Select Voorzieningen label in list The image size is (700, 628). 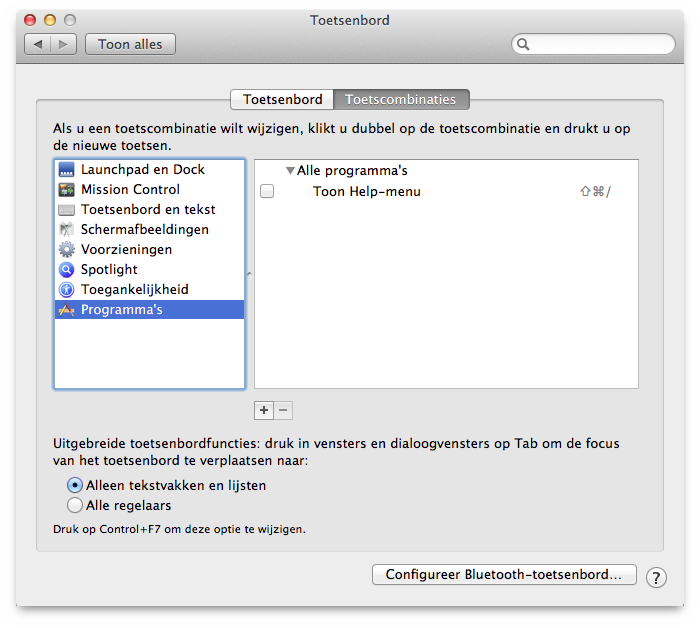[126, 250]
